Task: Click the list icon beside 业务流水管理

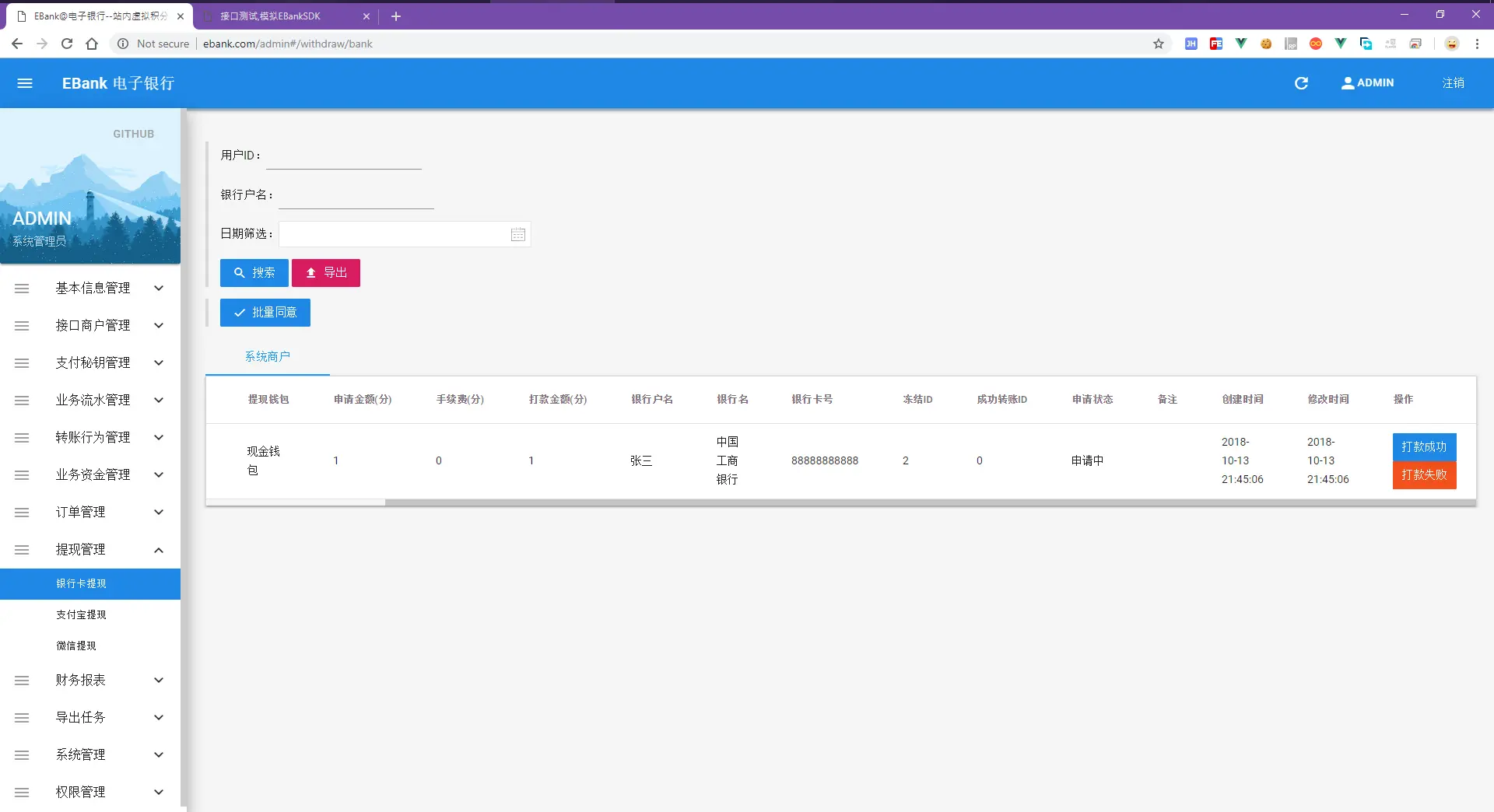Action: [x=22, y=401]
